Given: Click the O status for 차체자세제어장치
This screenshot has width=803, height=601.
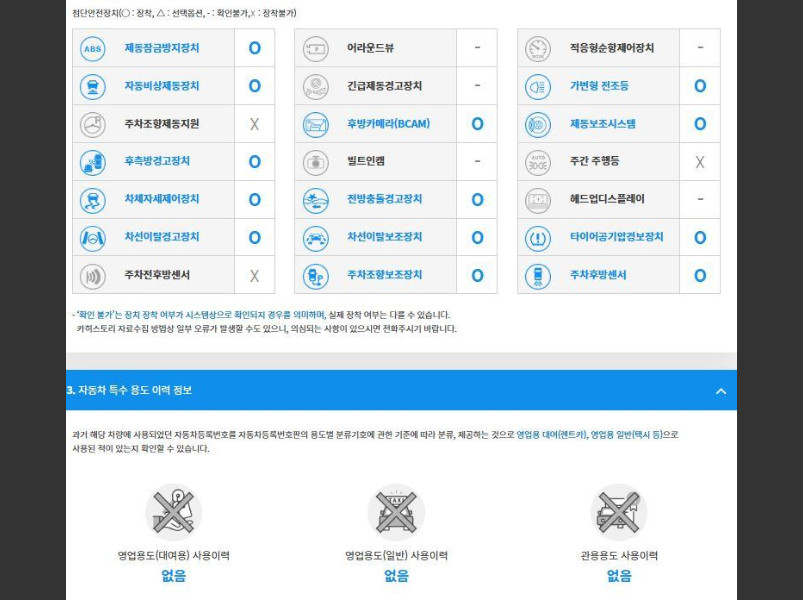Looking at the screenshot, I should pyautogui.click(x=254, y=200).
